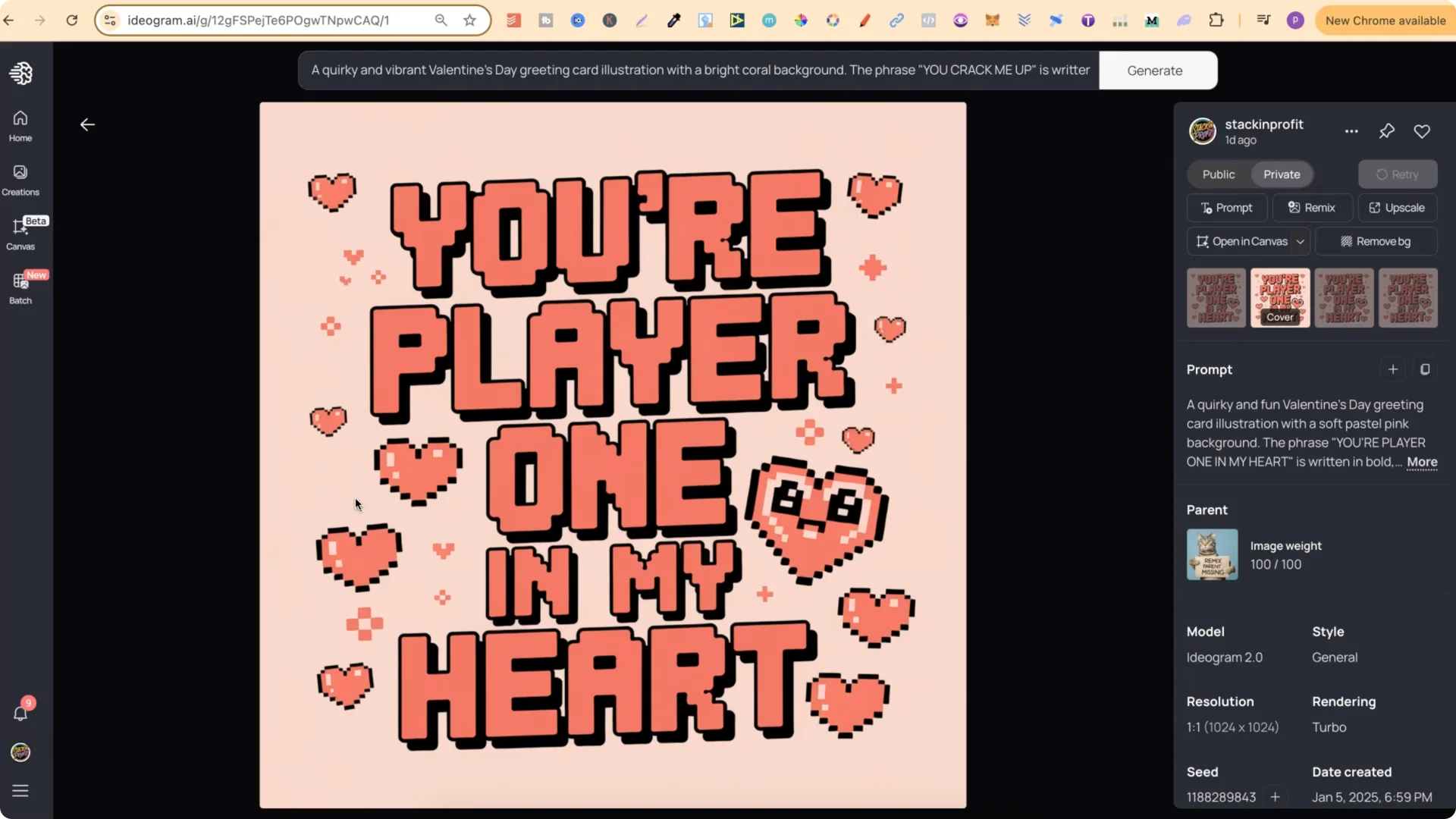Expand the full prompt with More

pyautogui.click(x=1422, y=463)
